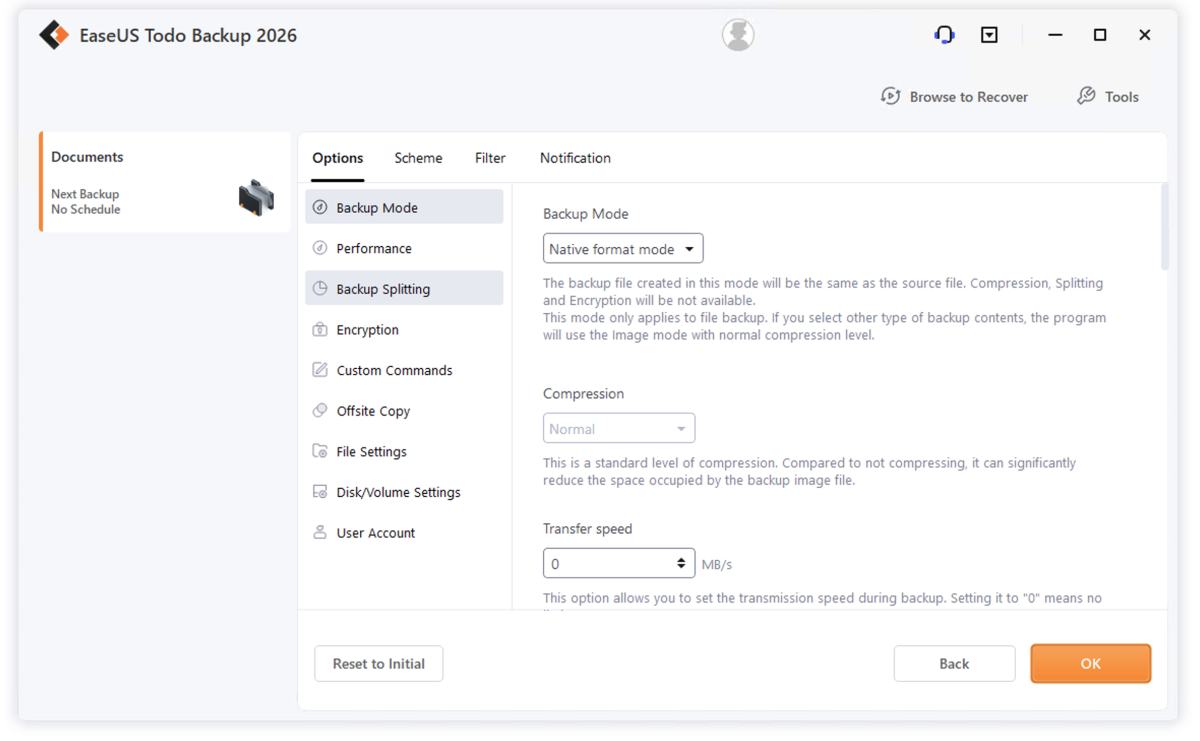Decrease Transfer speed with the down arrow

(x=681, y=568)
